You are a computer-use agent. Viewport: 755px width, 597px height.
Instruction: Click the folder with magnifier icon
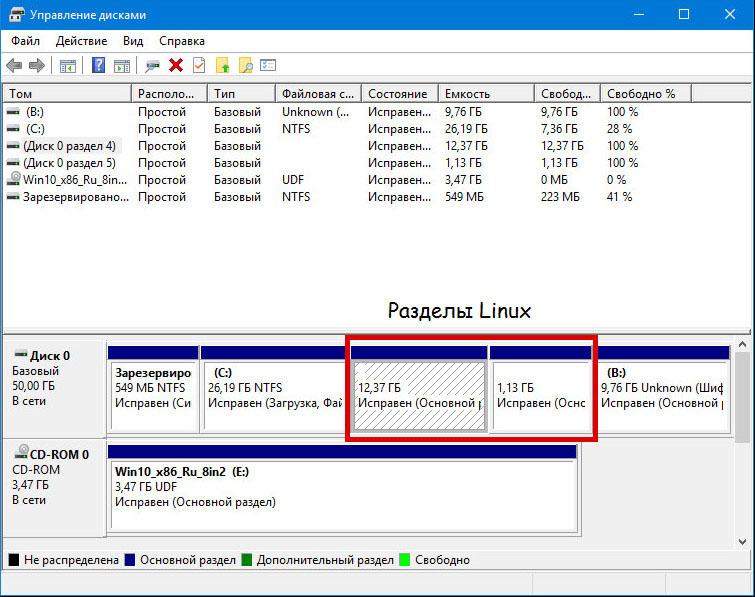coord(246,65)
